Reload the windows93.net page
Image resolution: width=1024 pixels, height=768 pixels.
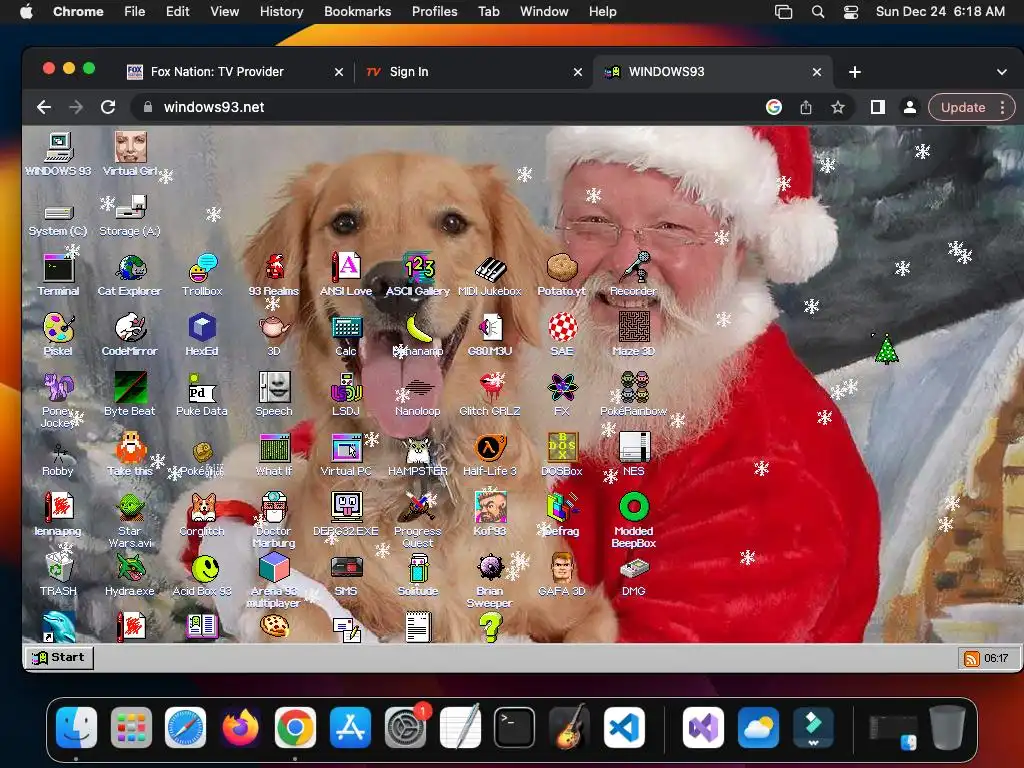108,107
